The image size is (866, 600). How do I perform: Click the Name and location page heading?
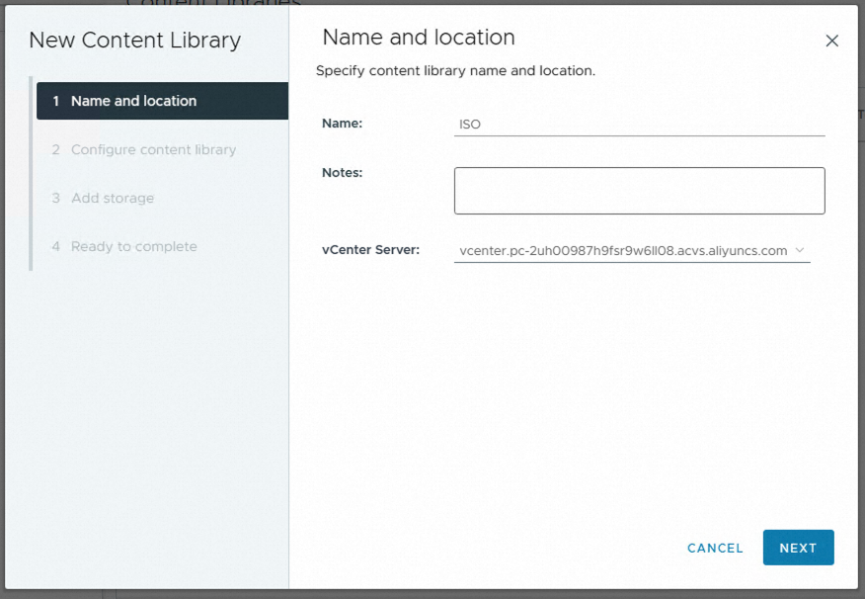(x=418, y=38)
